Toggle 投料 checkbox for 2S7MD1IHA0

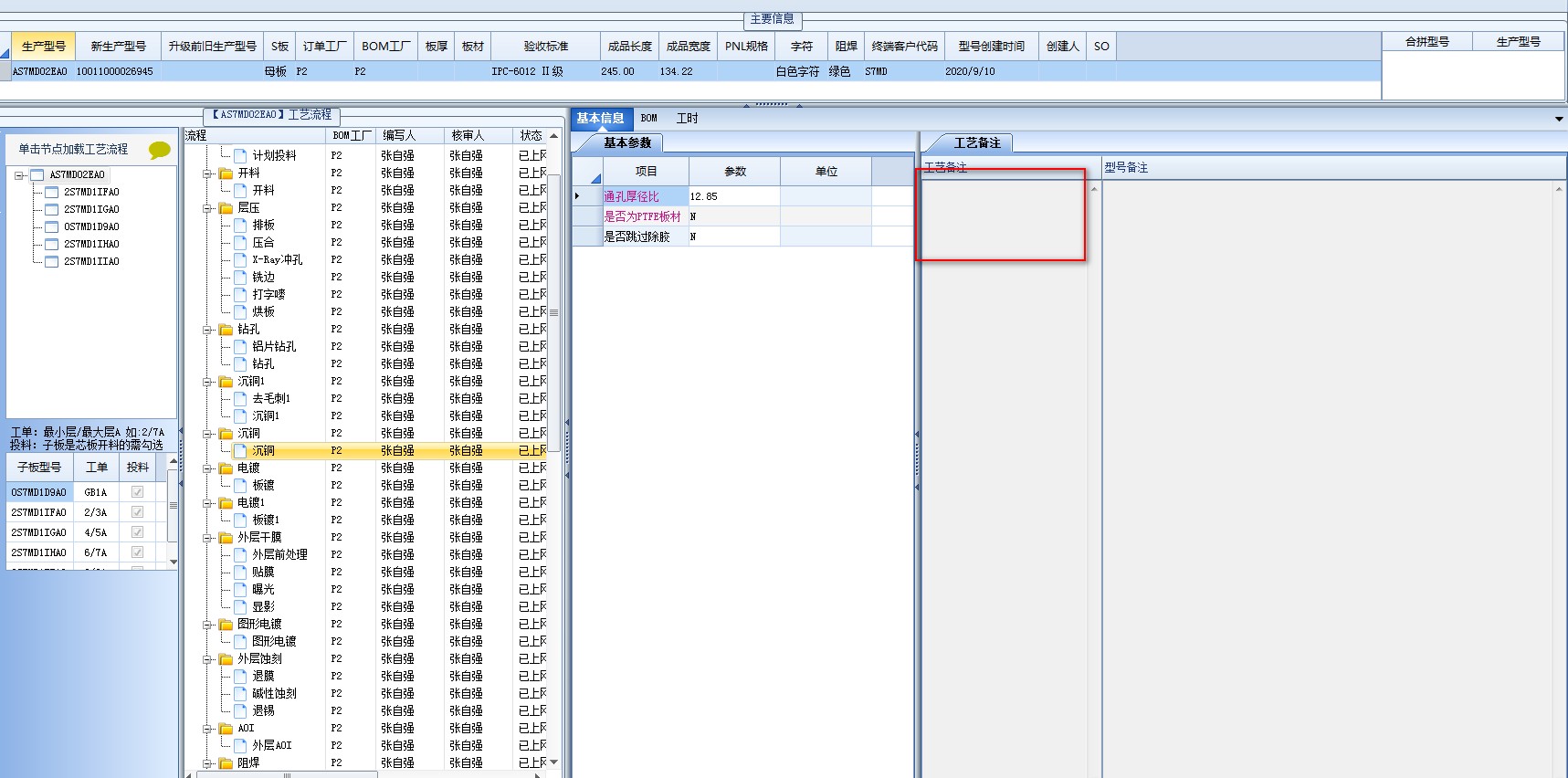coord(138,552)
